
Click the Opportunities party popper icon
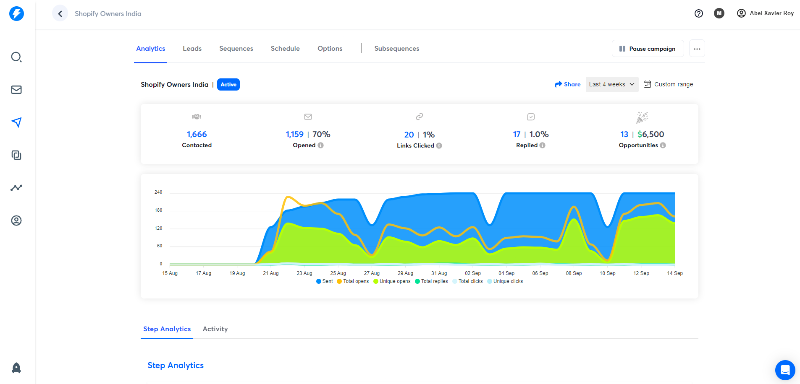click(x=642, y=117)
